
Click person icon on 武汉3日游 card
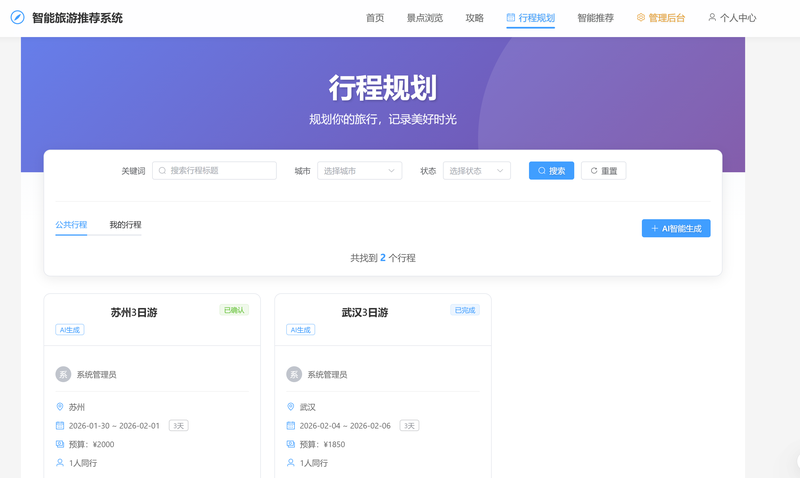291,463
